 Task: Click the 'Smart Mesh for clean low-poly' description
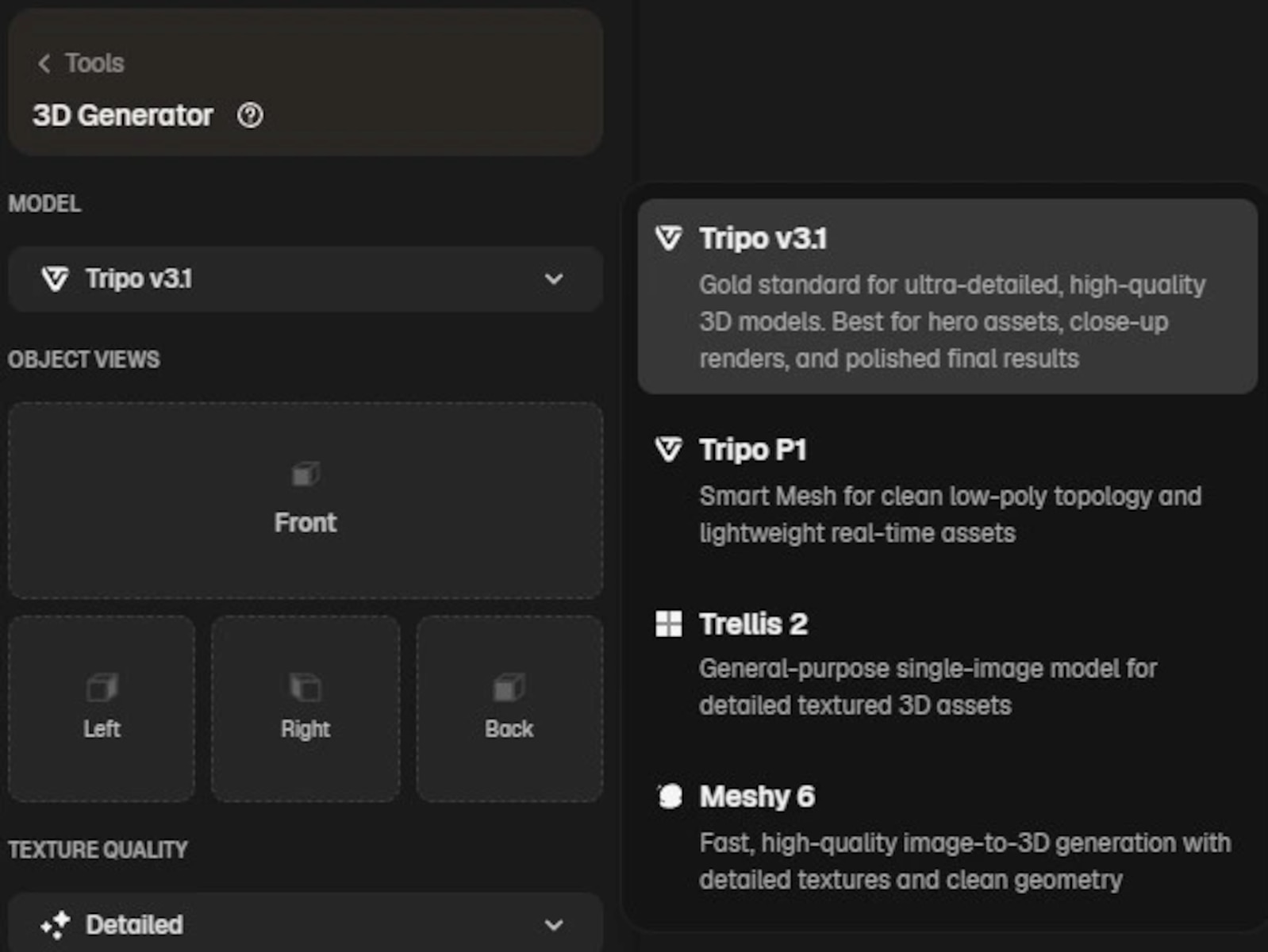pyautogui.click(x=951, y=514)
